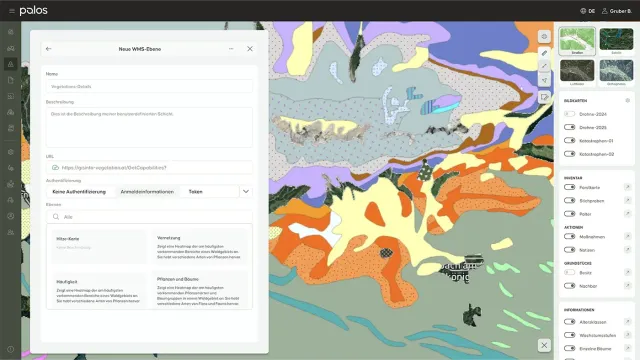Select the pencil draw tool on map

click(544, 53)
